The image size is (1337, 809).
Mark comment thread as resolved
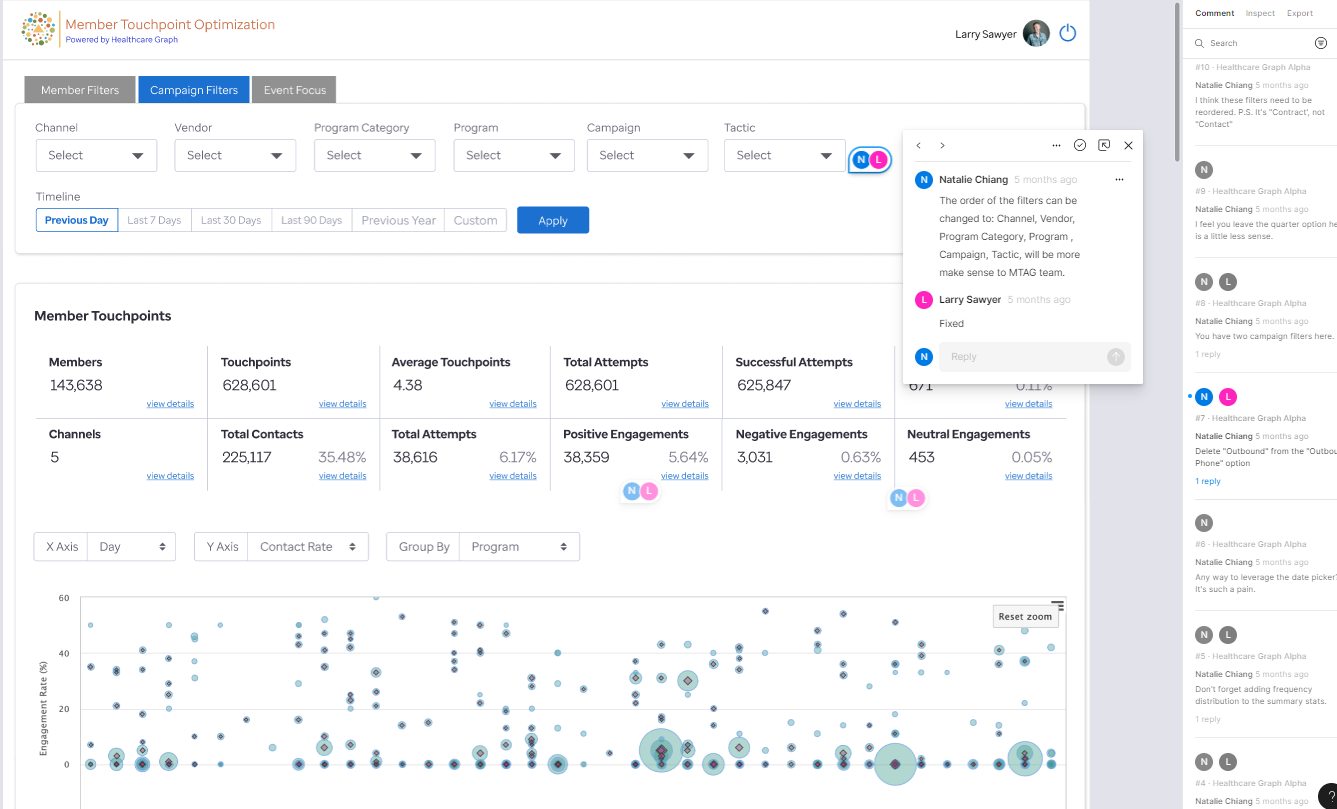click(x=1080, y=145)
